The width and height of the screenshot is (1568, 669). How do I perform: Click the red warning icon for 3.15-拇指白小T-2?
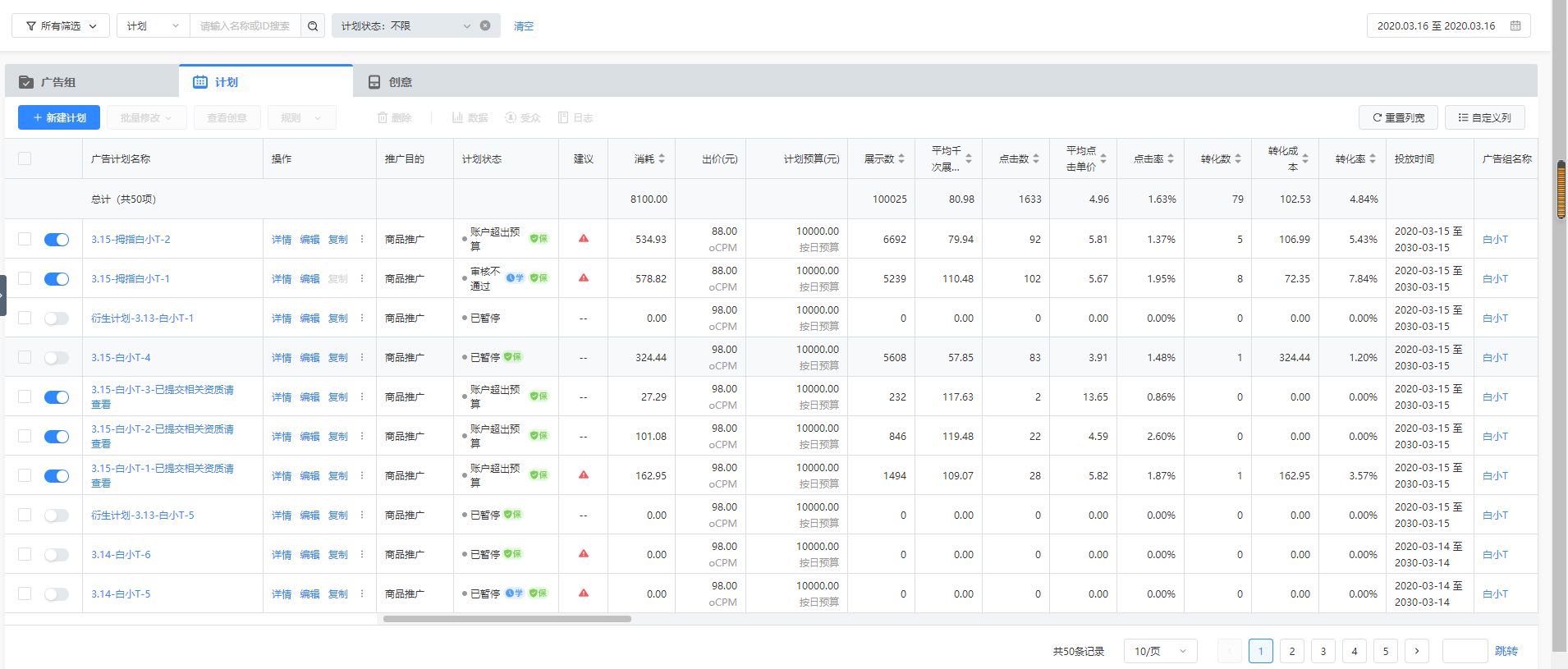(584, 239)
